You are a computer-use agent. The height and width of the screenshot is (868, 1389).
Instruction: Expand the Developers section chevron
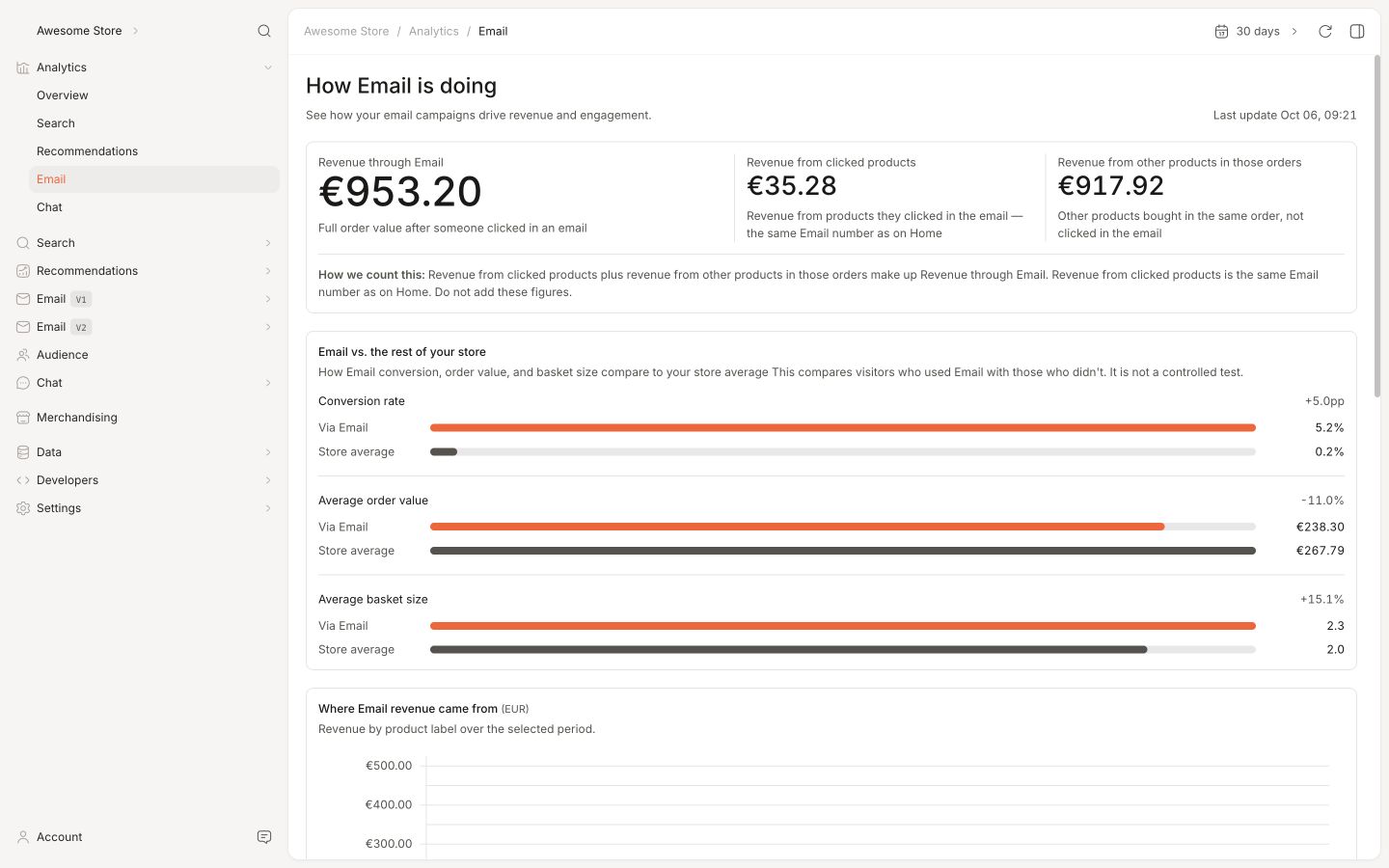(x=268, y=480)
